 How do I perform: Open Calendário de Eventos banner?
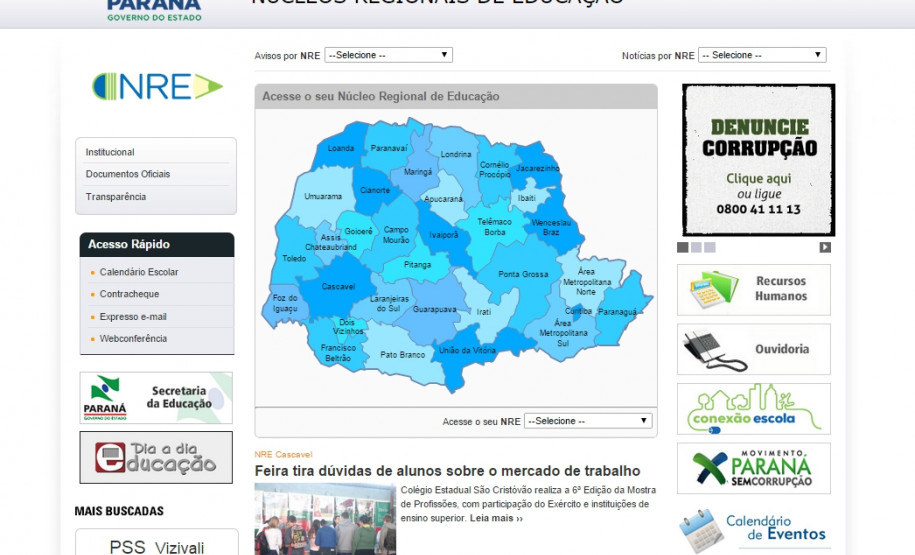coord(753,529)
